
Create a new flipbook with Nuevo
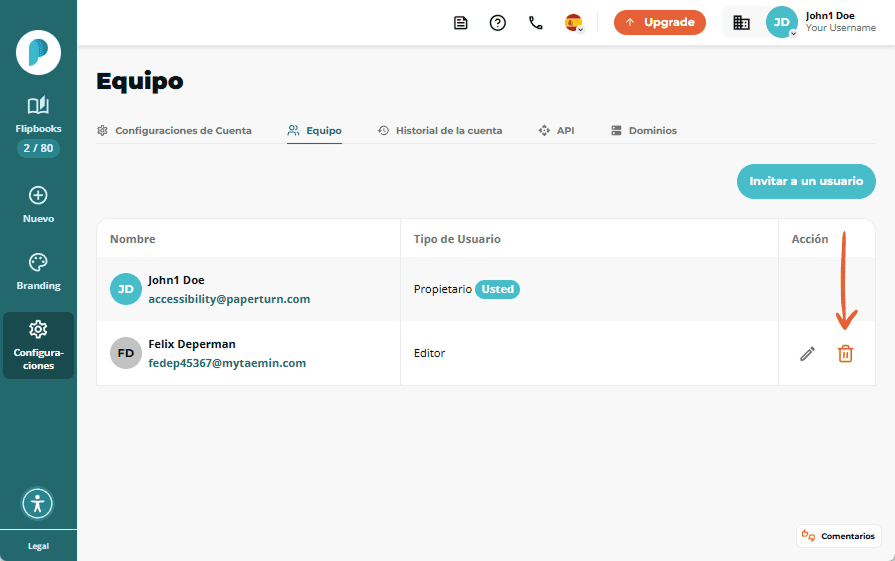pos(38,205)
